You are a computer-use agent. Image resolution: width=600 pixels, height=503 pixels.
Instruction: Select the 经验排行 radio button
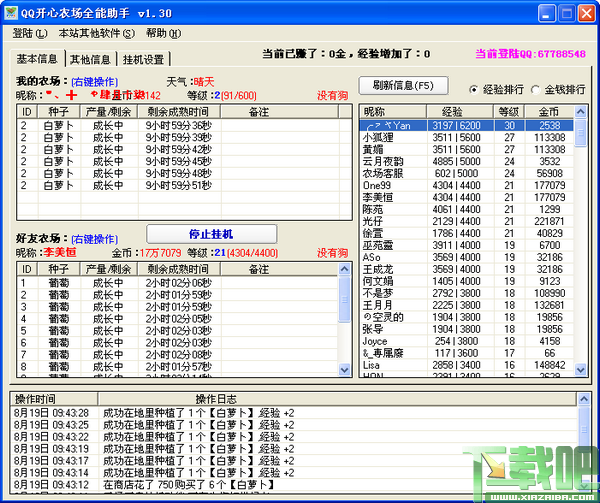click(496, 90)
